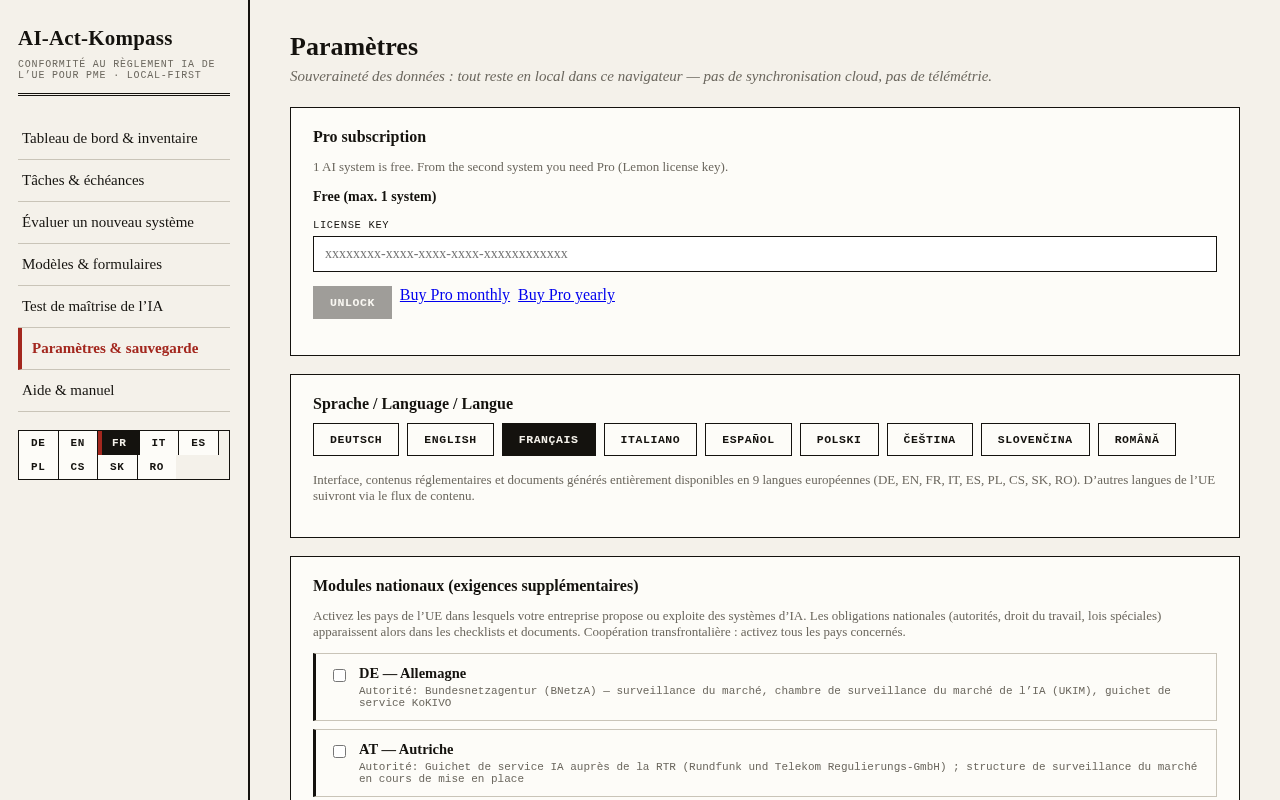Open Test de maîtrise de l'IA
Image resolution: width=1280 pixels, height=800 pixels.
coord(124,306)
